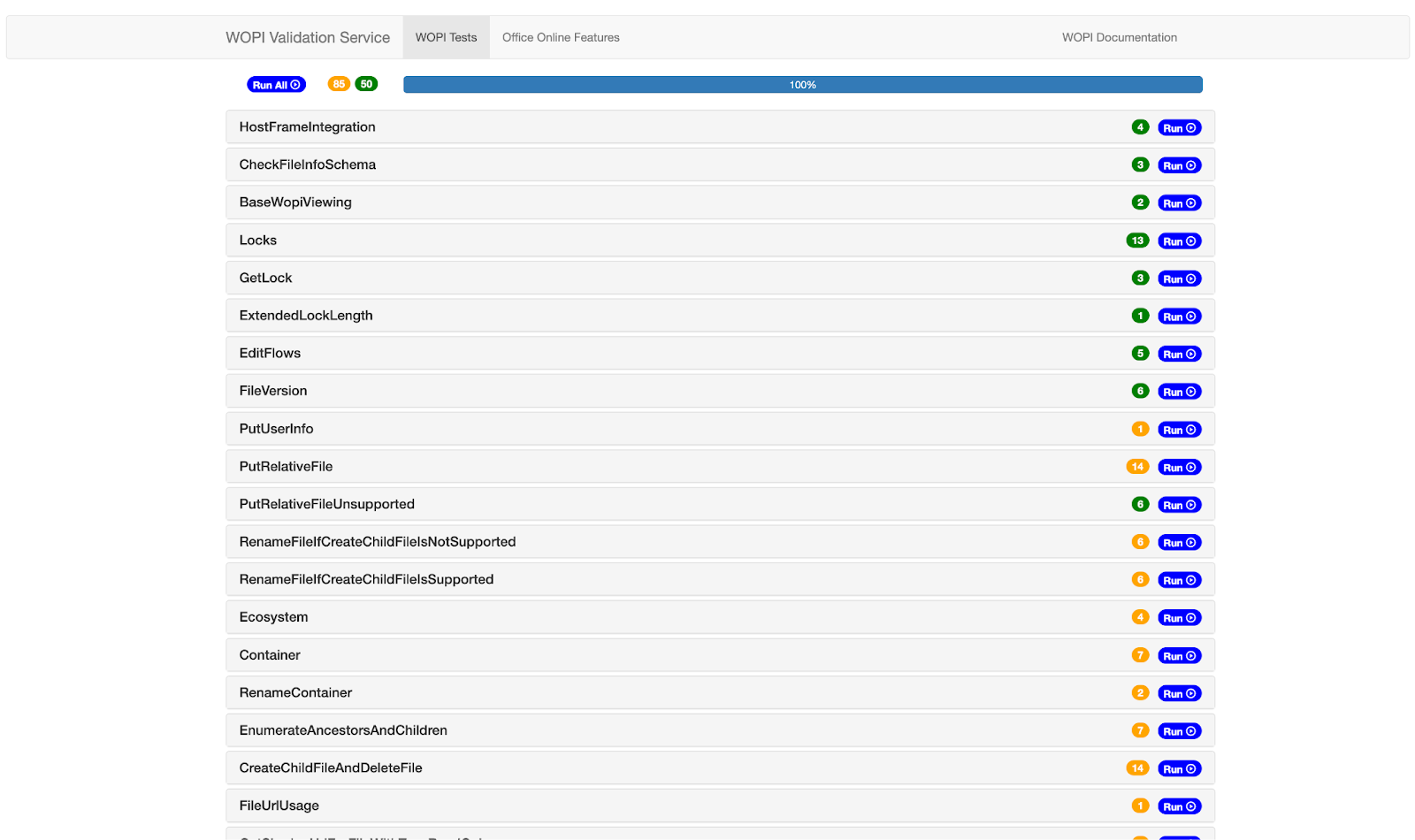The image size is (1415, 840).
Task: Run the RenameContainer tests
Action: coord(1179,693)
